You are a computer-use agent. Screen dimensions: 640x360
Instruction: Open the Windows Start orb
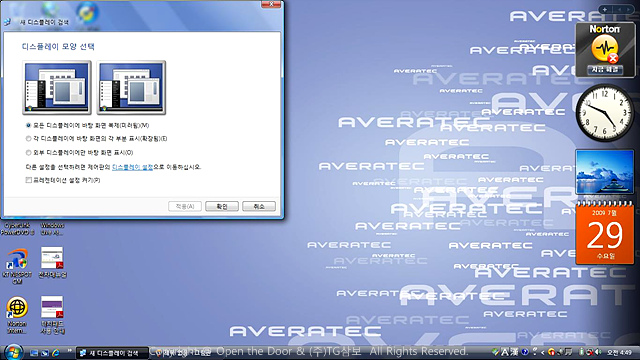13,352
